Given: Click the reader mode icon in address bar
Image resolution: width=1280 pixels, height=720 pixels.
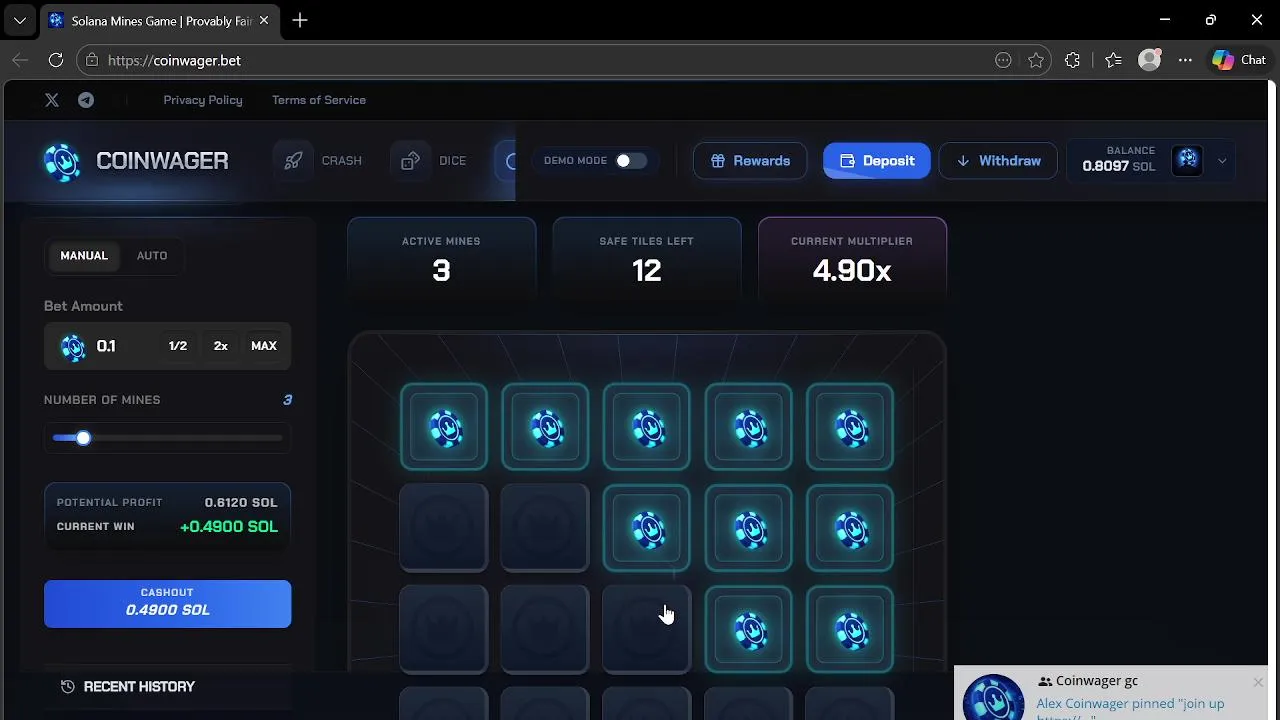Looking at the screenshot, I should tap(1003, 60).
